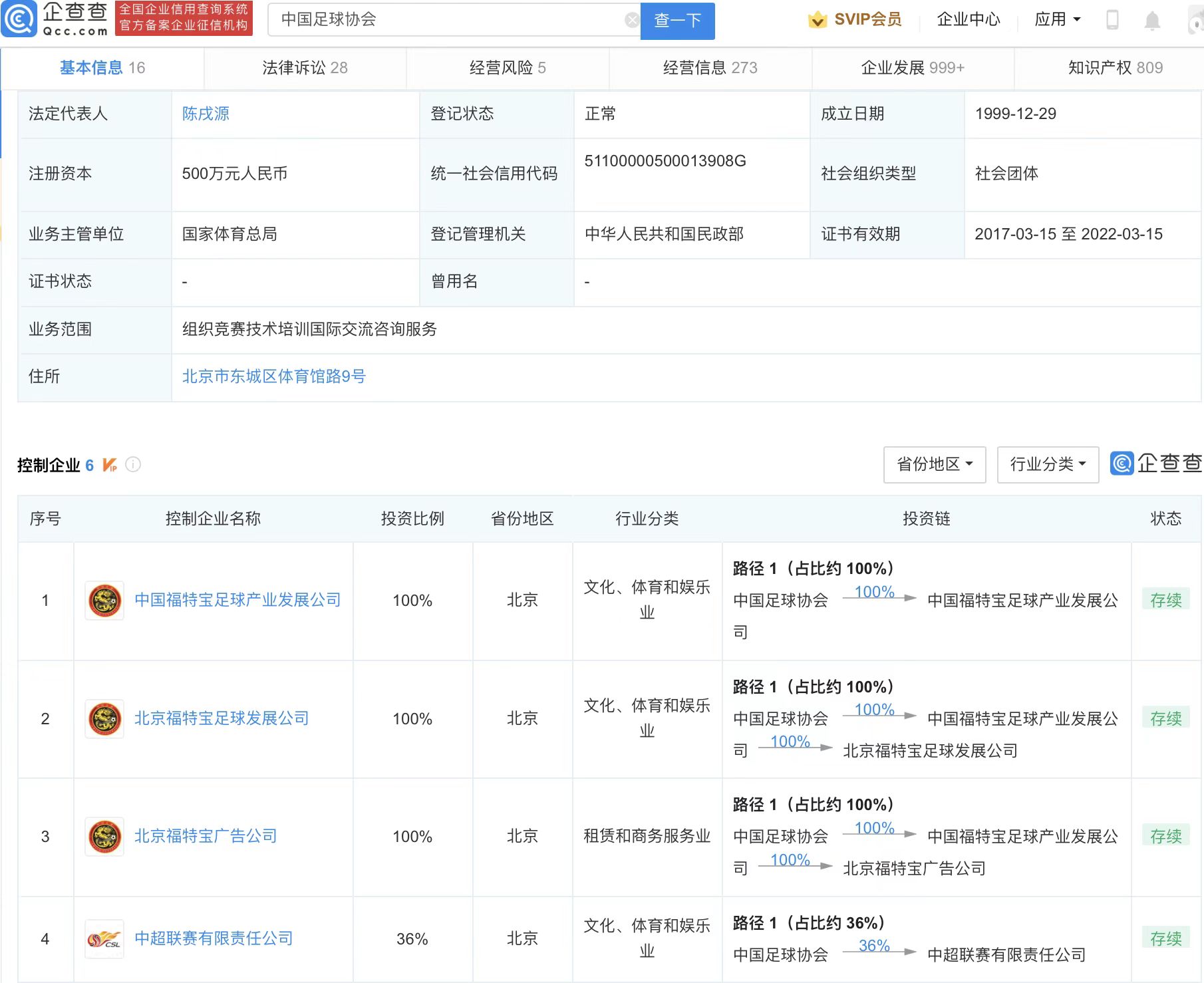Click the 投资链 column header
The width and height of the screenshot is (1204, 983).
tap(926, 519)
